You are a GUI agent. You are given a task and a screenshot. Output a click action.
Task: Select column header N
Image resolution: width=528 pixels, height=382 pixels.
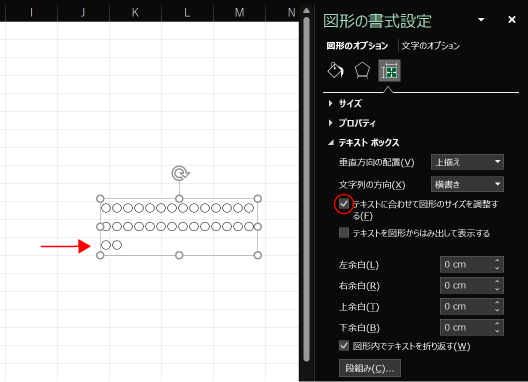(x=292, y=12)
